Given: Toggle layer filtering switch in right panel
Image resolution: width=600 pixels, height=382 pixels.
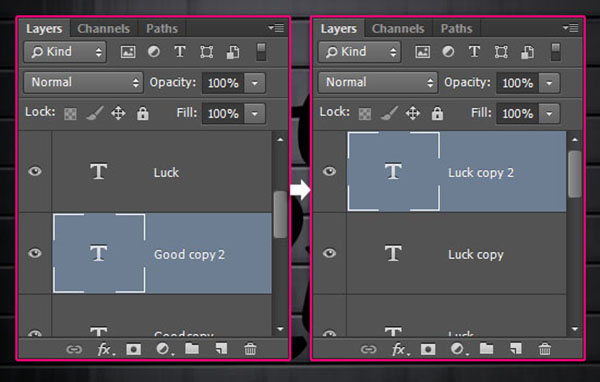Looking at the screenshot, I should click(x=556, y=52).
